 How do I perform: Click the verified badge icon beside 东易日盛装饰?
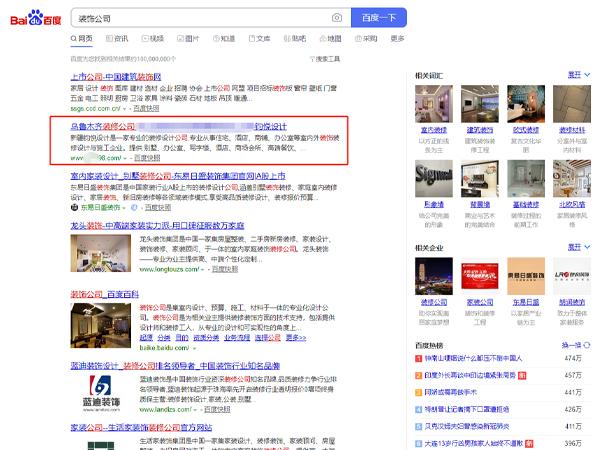coord(134,207)
